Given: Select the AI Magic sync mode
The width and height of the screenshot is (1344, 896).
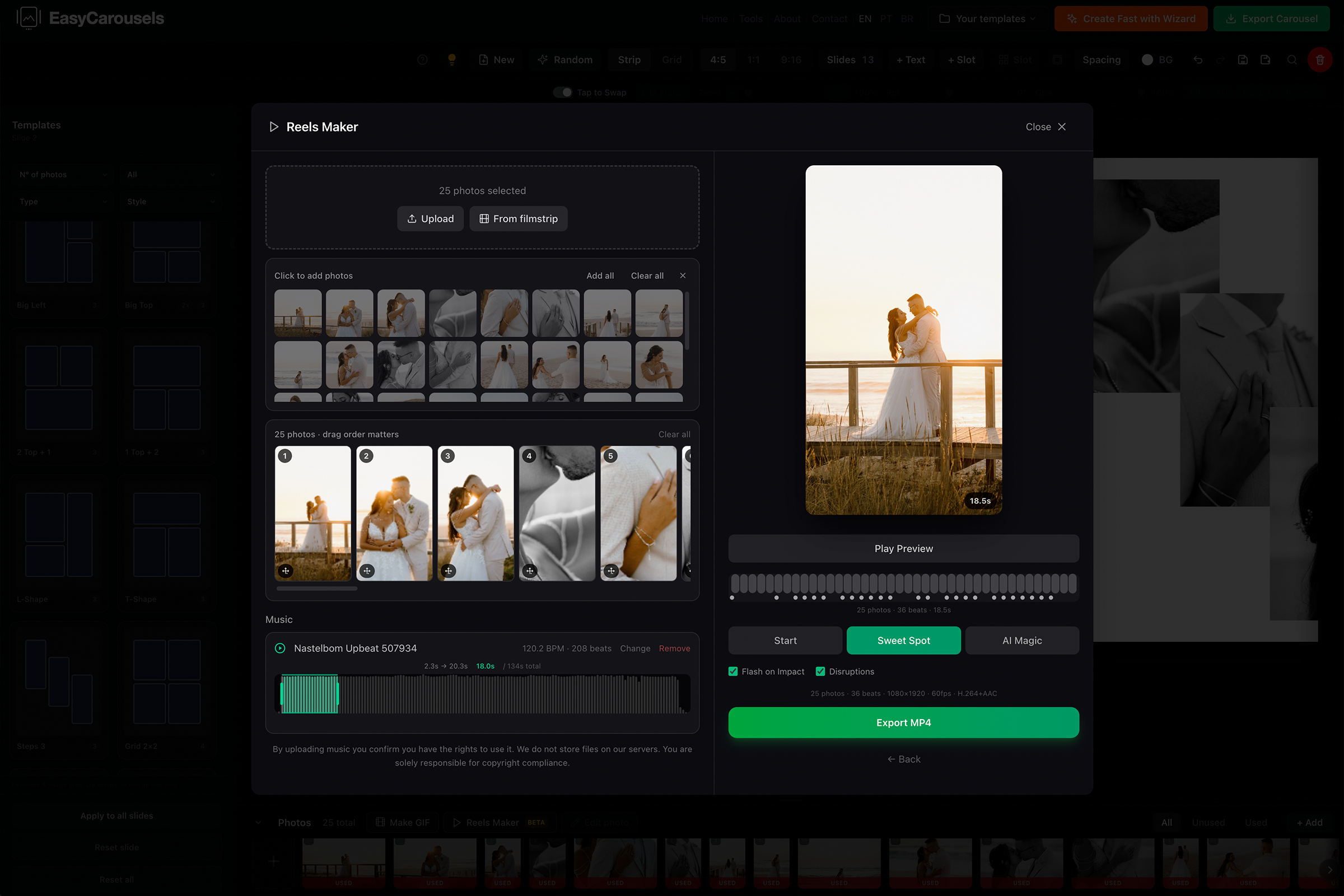Looking at the screenshot, I should (1021, 641).
